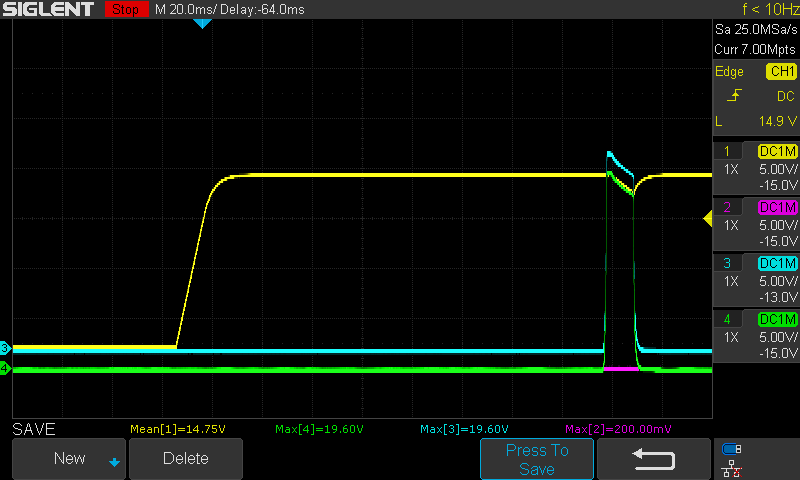800x480 pixels.
Task: Click channel 2 number label
Action: [x=727, y=207]
